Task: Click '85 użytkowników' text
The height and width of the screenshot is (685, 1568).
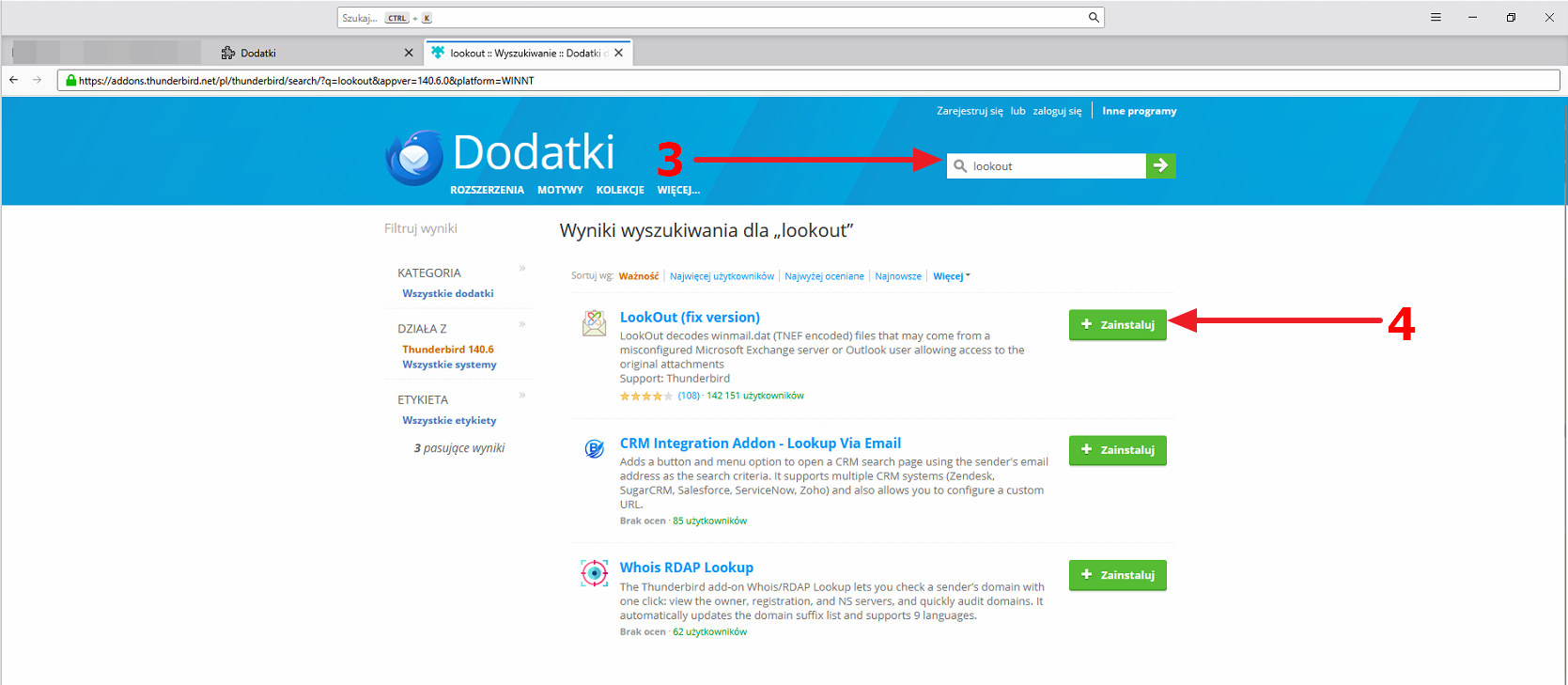Action: (709, 521)
